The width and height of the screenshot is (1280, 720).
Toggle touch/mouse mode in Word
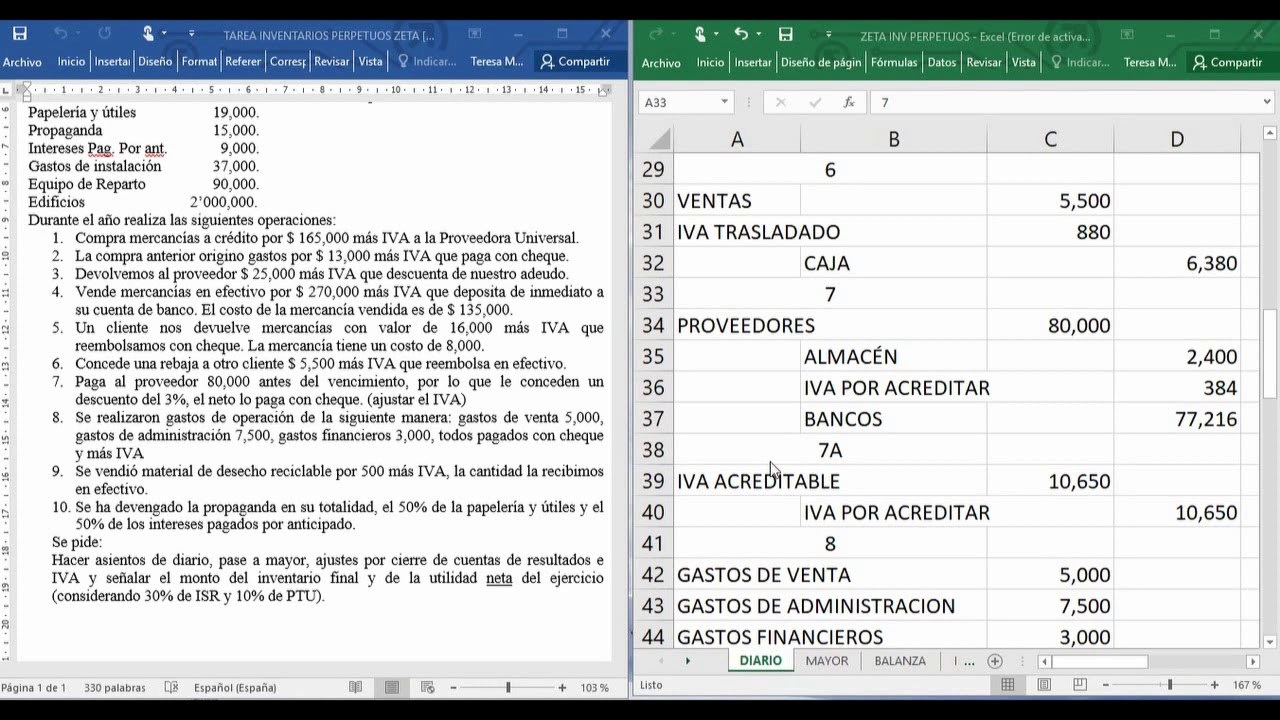coord(148,34)
